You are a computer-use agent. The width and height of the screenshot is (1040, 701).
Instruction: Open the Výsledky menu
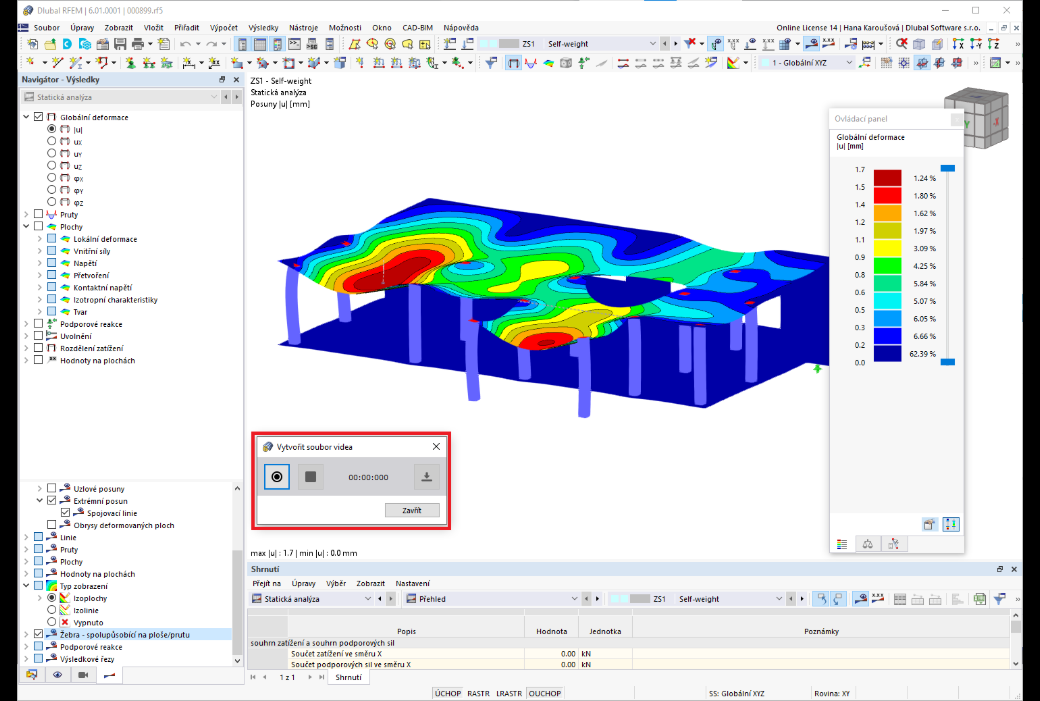pos(263,27)
